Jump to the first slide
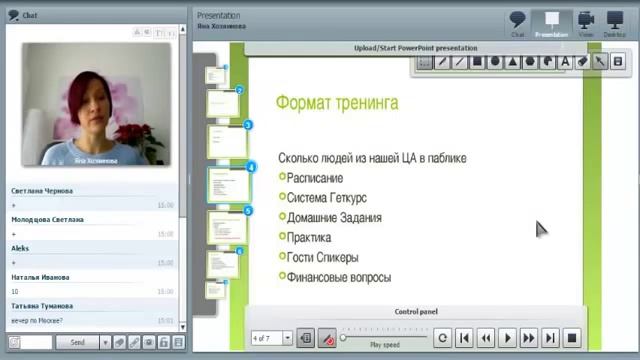 [464, 338]
